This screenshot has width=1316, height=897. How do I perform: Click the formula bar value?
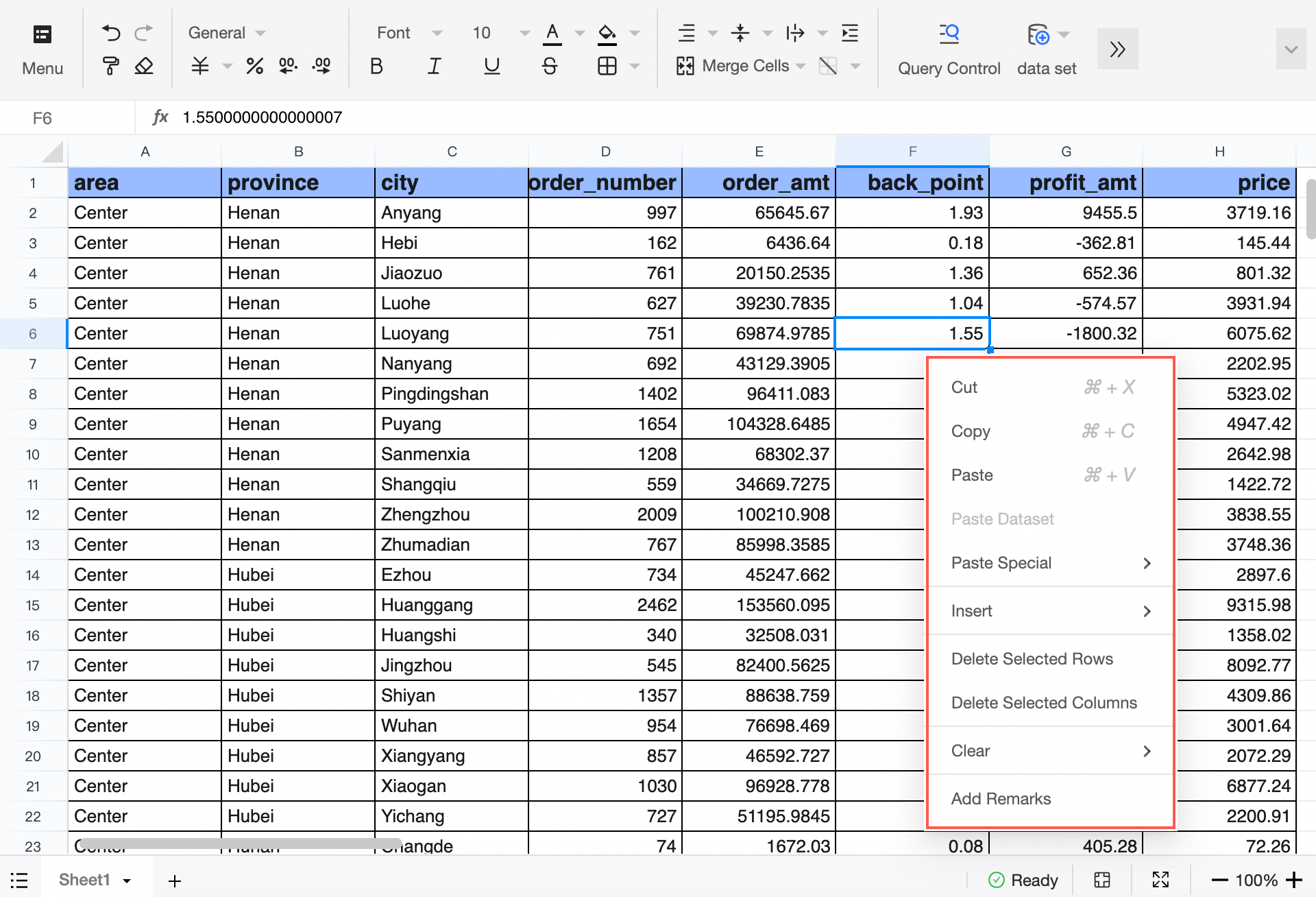[x=262, y=118]
